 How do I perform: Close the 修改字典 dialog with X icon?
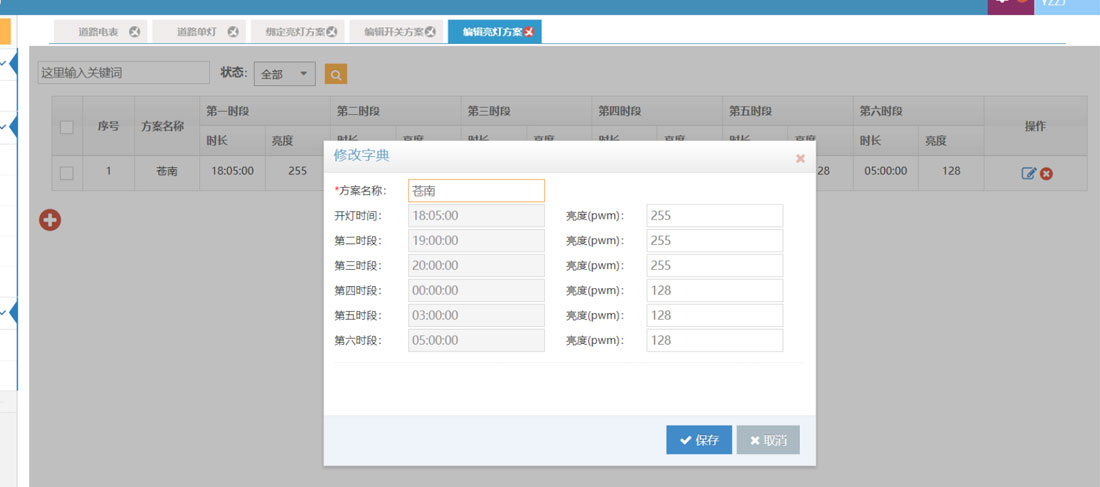799,158
